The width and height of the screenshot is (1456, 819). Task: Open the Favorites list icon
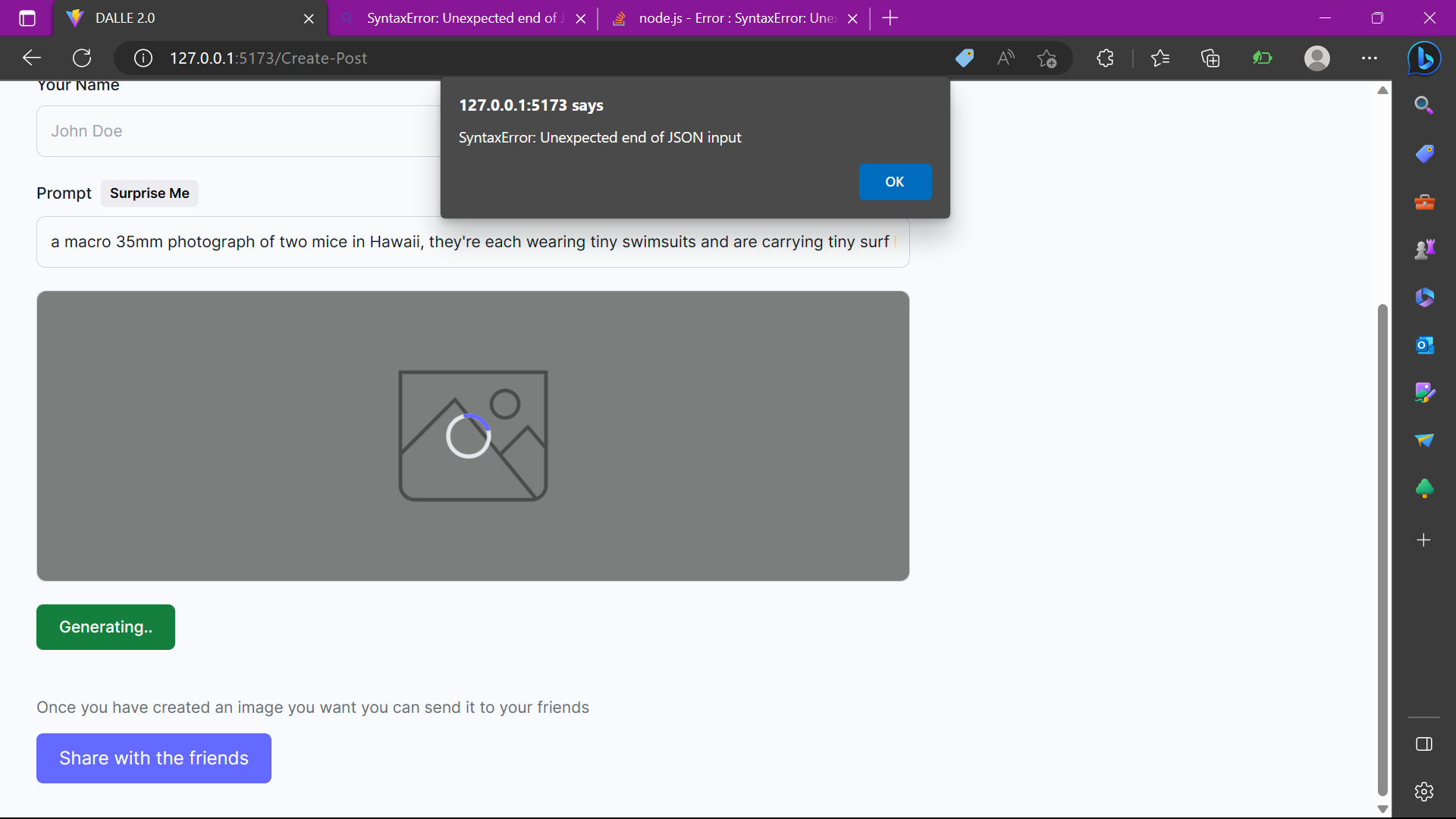tap(1159, 58)
